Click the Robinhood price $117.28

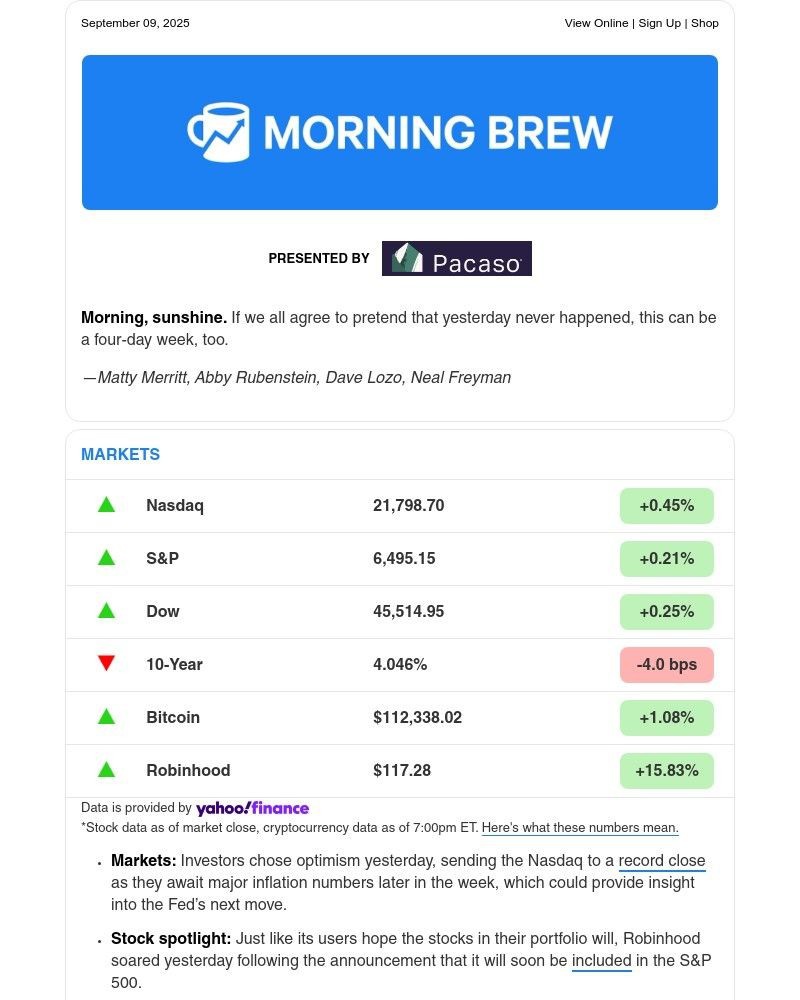pos(402,770)
